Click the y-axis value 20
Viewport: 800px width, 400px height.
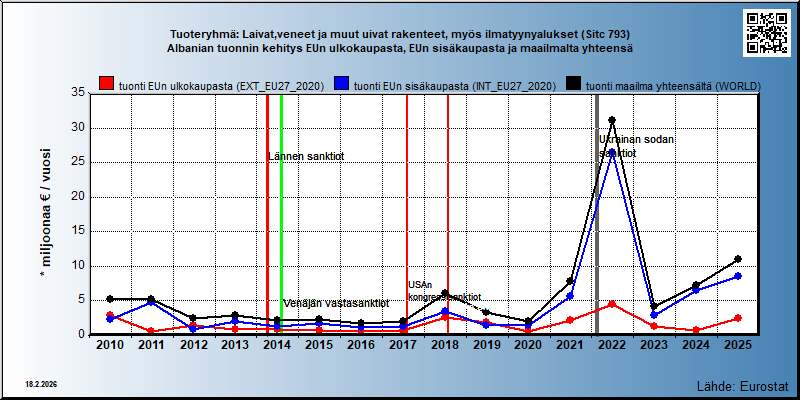[x=78, y=196]
